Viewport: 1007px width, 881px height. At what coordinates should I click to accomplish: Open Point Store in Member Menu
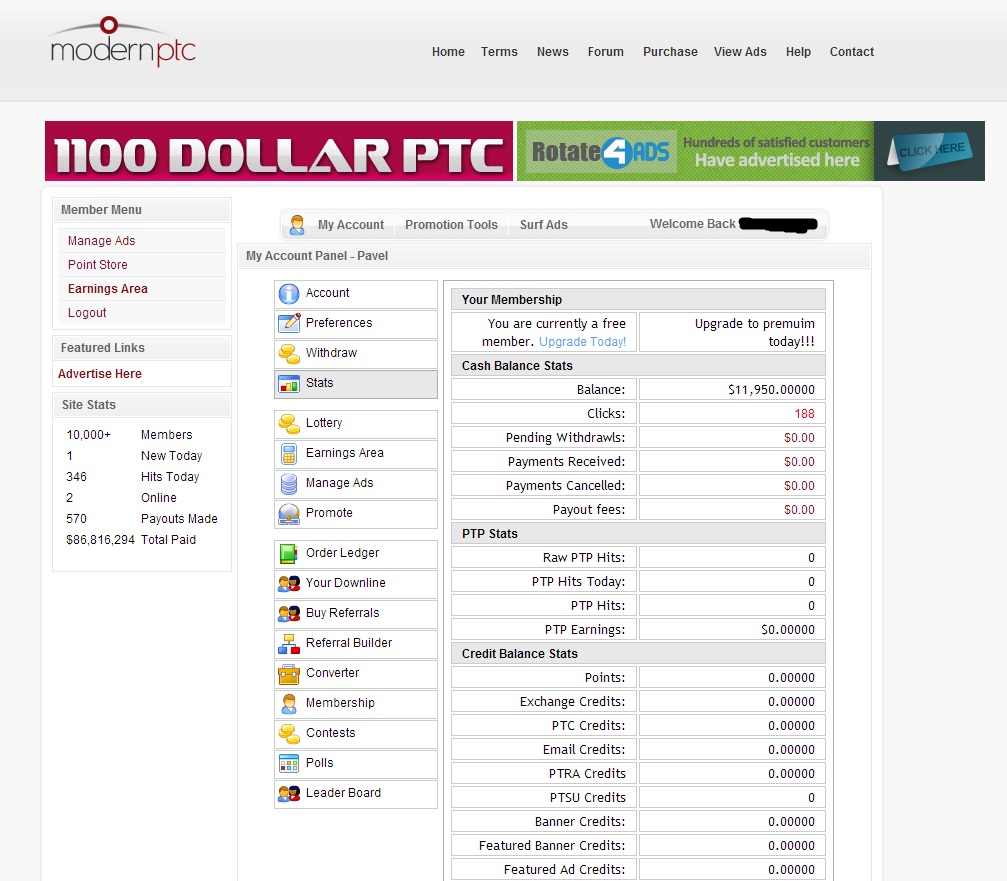98,265
